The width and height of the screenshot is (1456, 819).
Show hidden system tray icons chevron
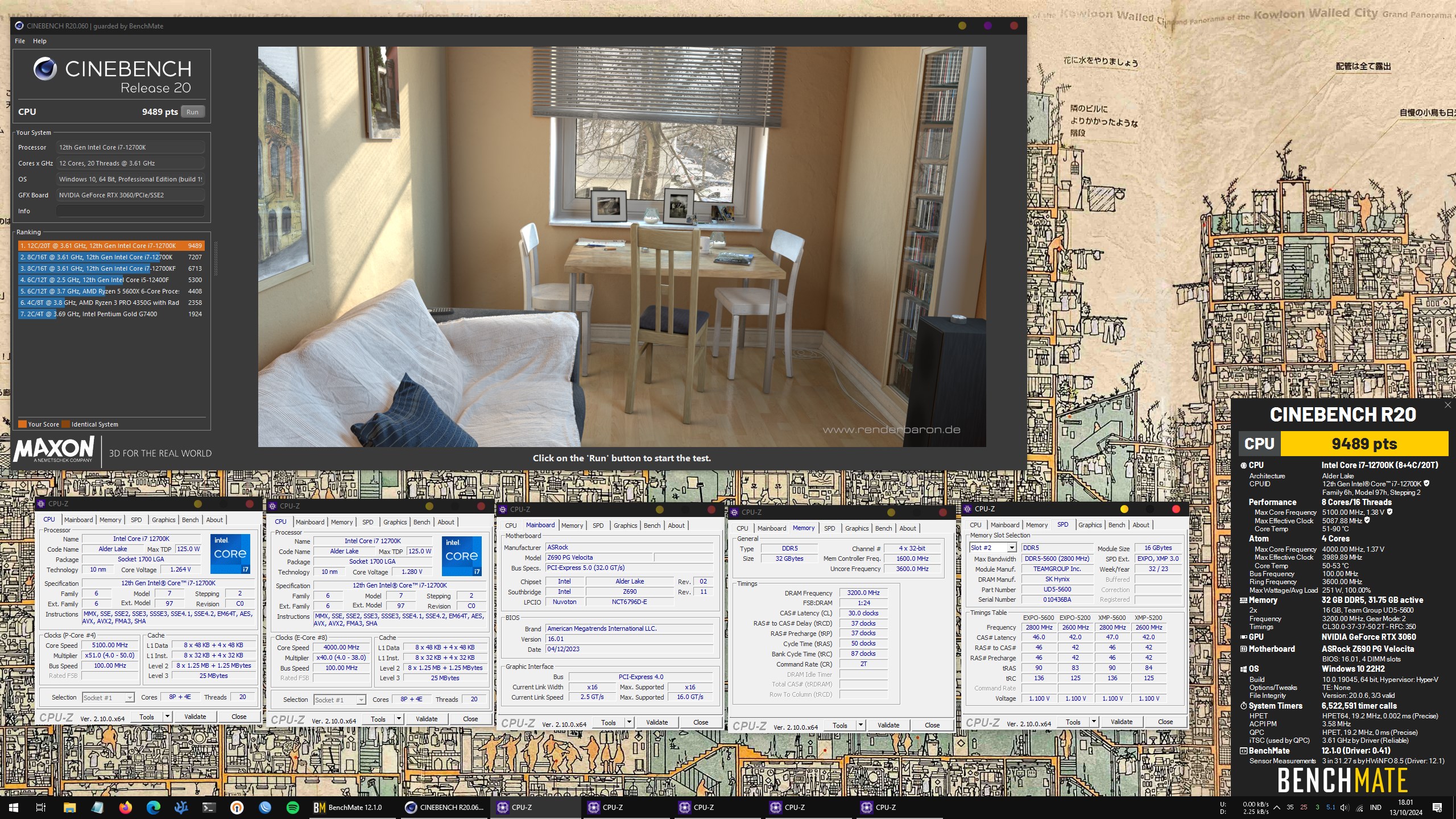coord(1276,808)
